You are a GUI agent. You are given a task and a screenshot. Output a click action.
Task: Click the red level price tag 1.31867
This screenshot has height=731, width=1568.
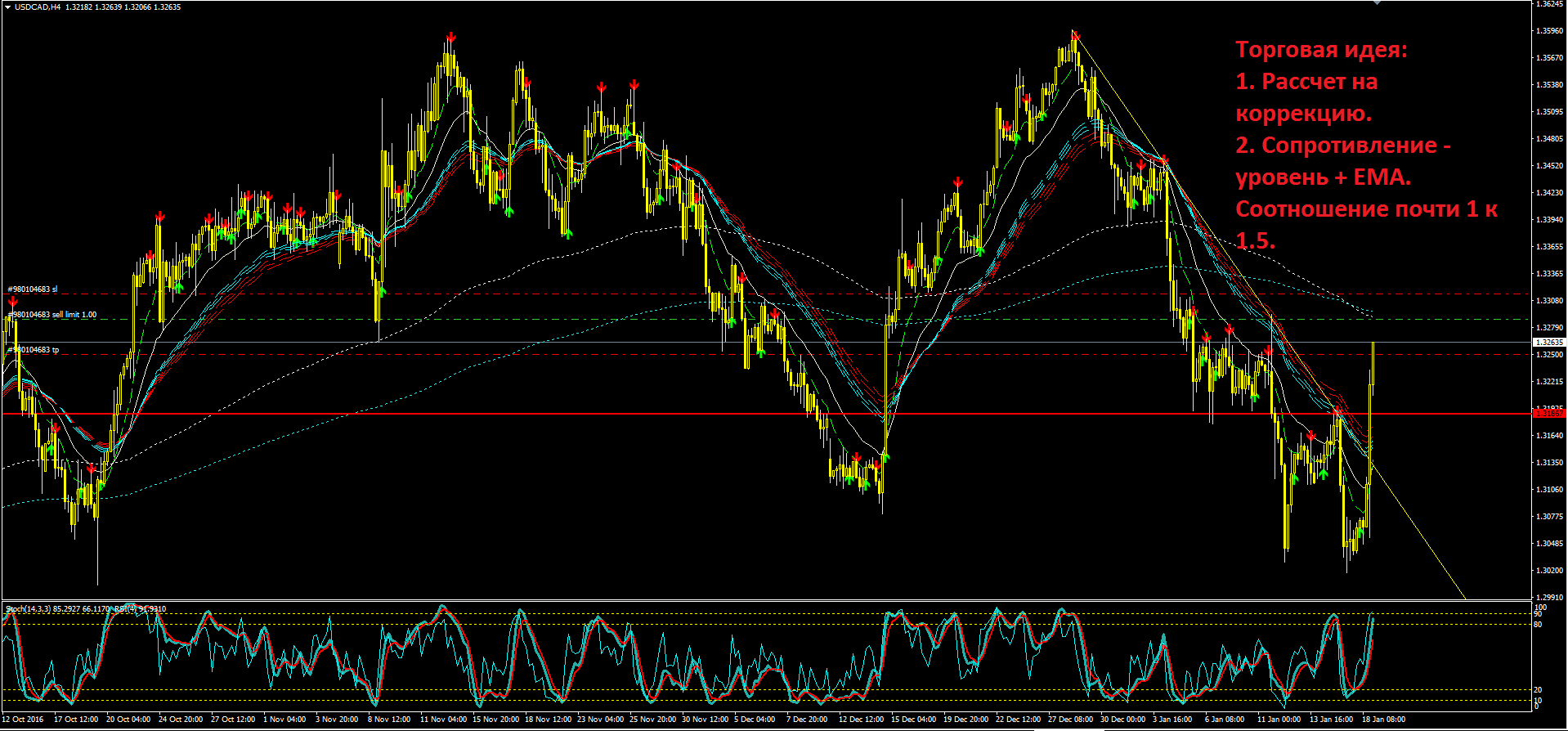[1549, 414]
